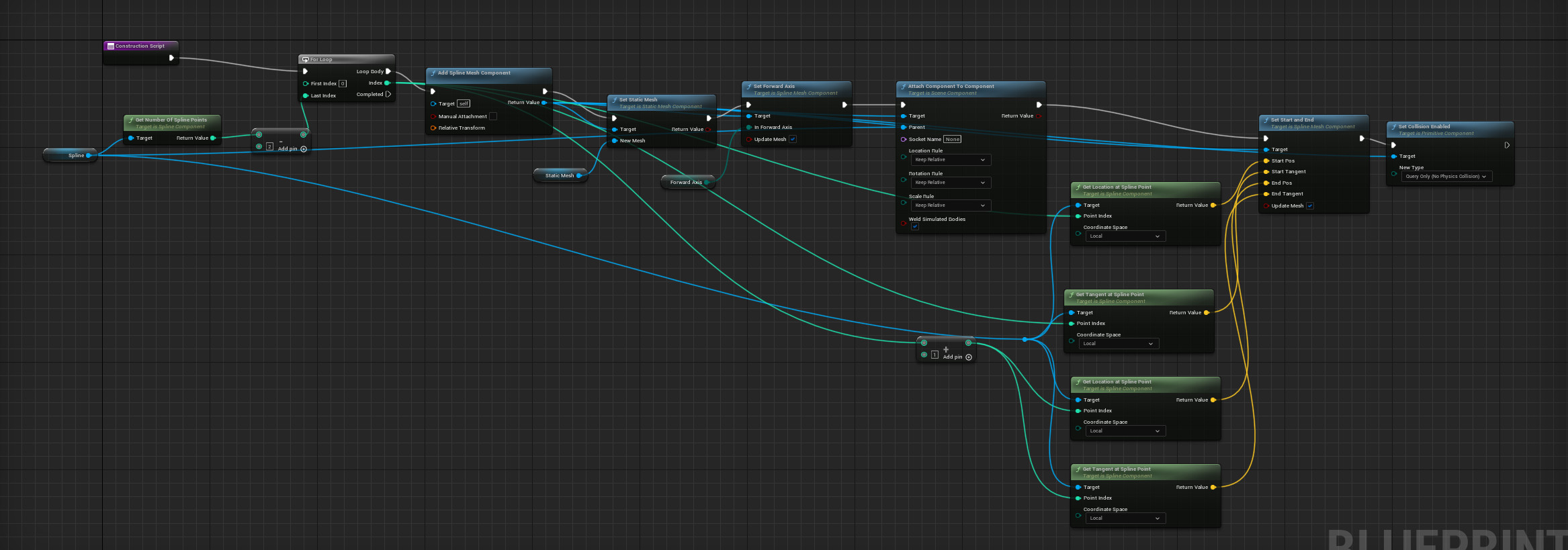Click the Relative Transform input pin
Image resolution: width=1568 pixels, height=550 pixels.
[x=433, y=128]
